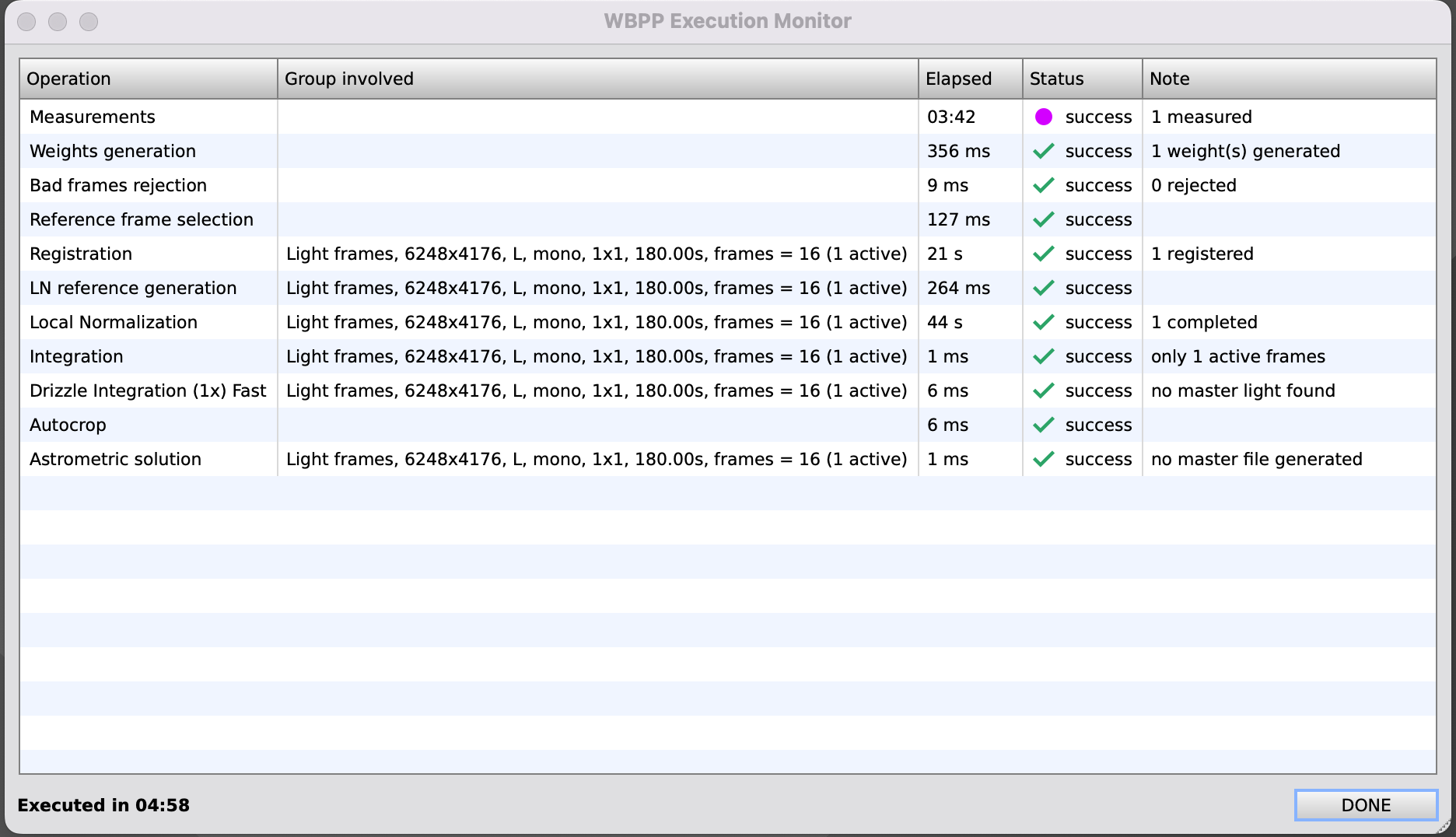
Task: Click the Group involved column header
Action: [597, 79]
